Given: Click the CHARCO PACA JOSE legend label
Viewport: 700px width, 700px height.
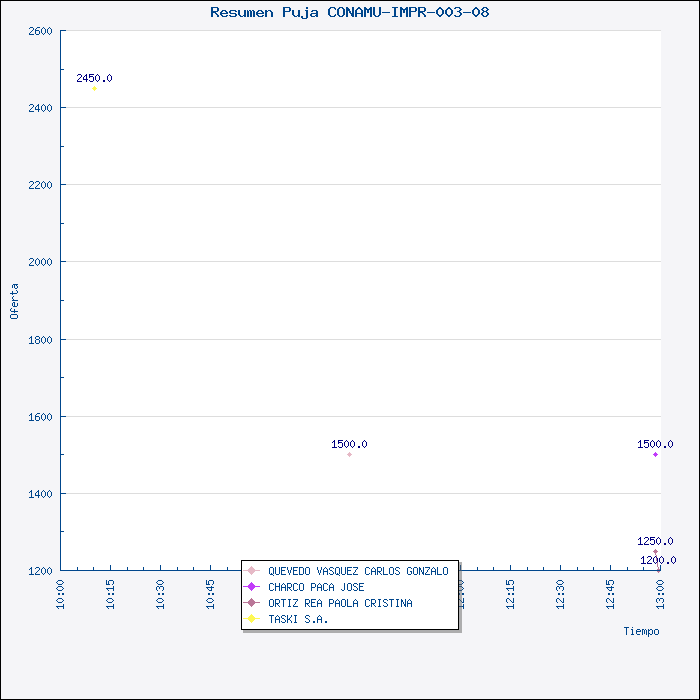Looking at the screenshot, I should pyautogui.click(x=316, y=587).
